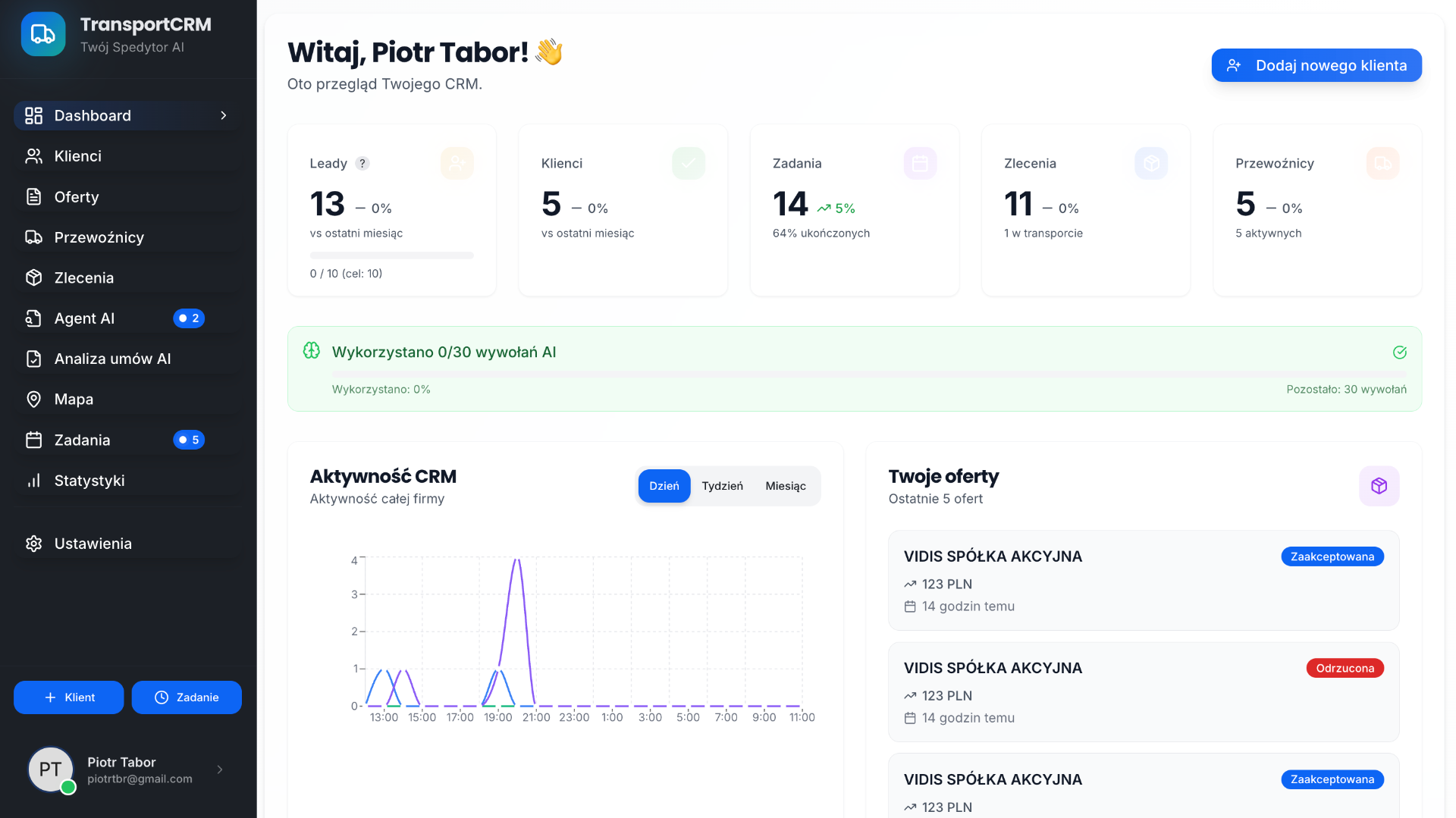Click the purple box icon in Twoje oferty
The image size is (1456, 818).
tap(1379, 486)
